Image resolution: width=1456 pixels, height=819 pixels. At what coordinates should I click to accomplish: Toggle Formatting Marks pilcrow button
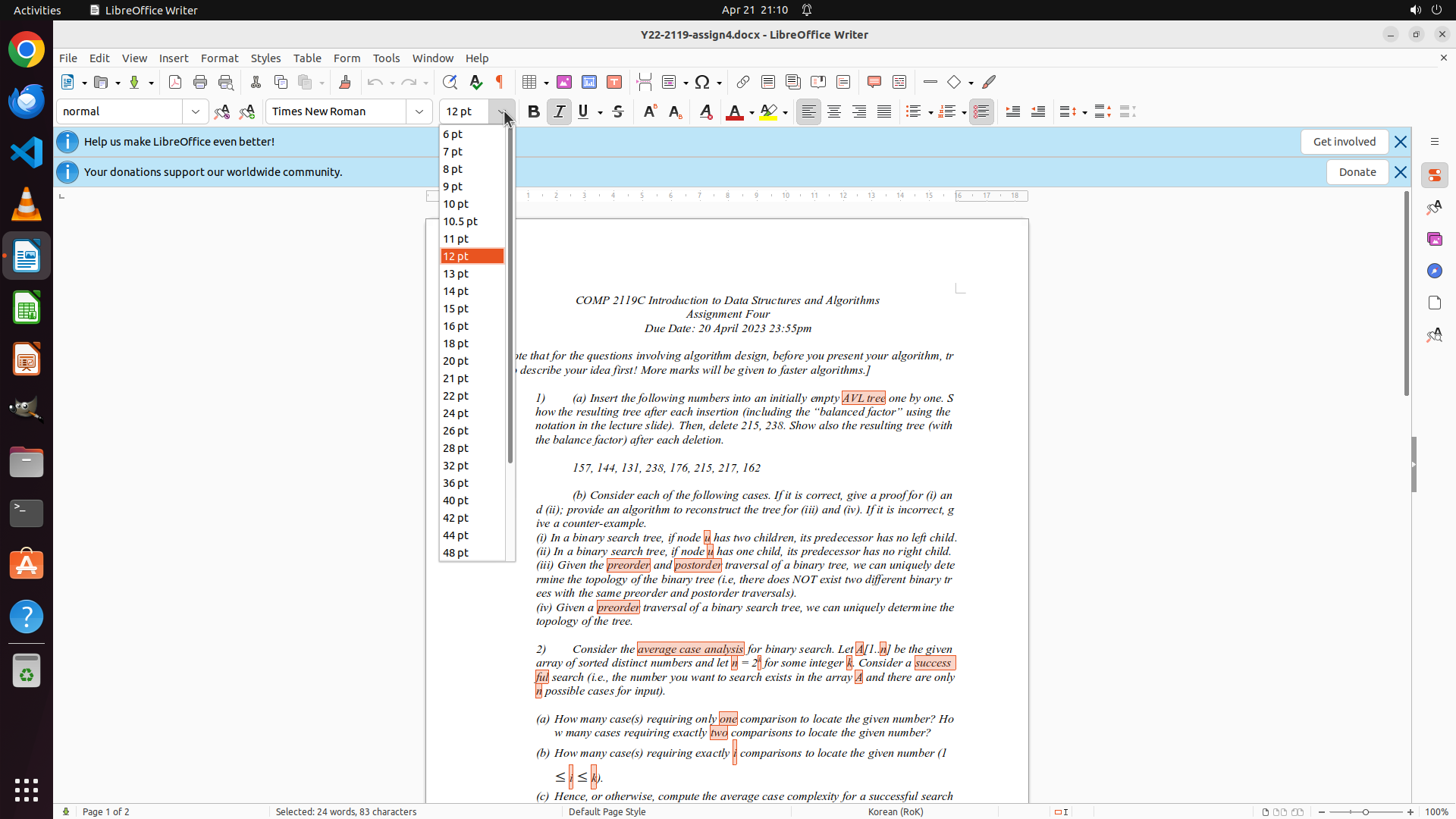point(500,82)
